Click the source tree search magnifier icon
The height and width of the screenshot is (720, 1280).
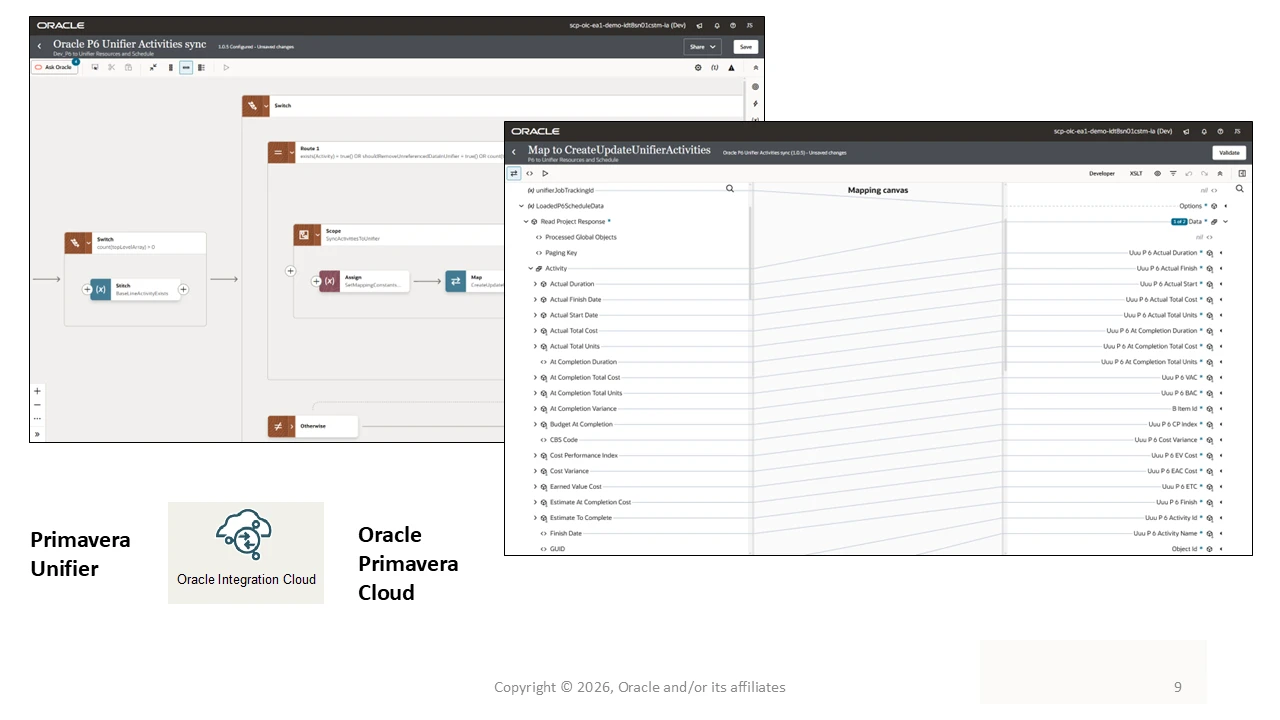pos(730,188)
